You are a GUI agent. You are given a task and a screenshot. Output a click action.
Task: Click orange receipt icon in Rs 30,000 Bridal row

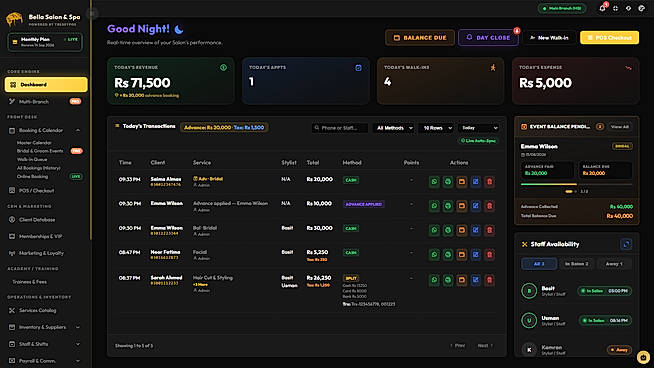462,230
